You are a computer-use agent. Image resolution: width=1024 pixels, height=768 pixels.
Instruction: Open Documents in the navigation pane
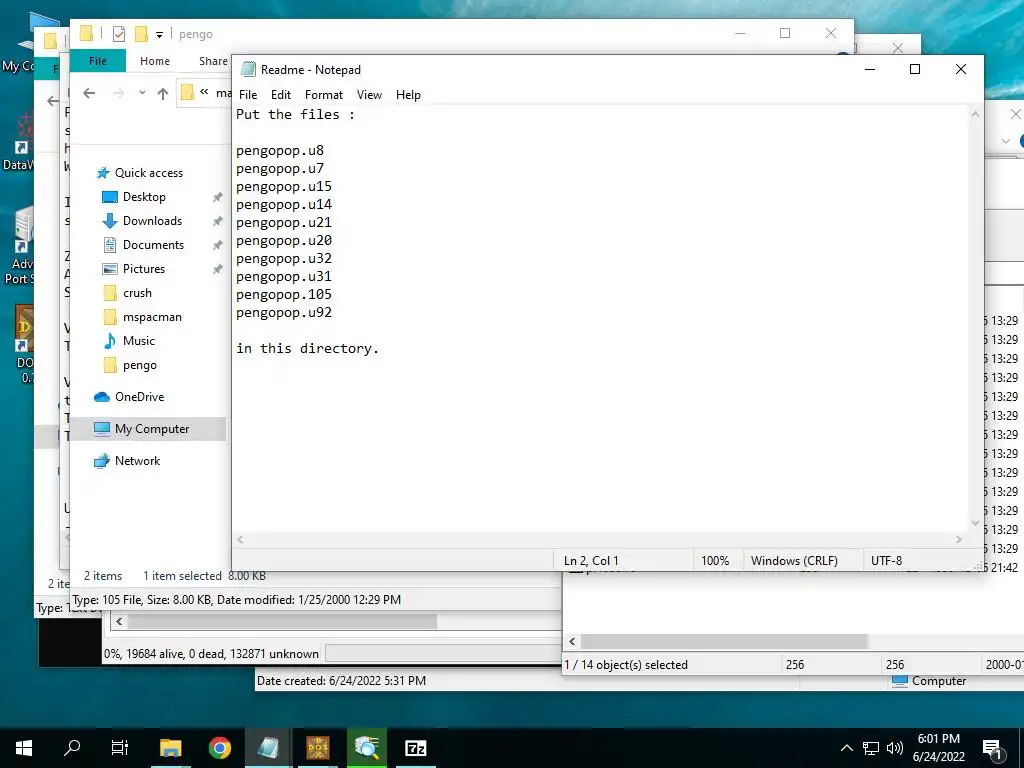tap(153, 246)
